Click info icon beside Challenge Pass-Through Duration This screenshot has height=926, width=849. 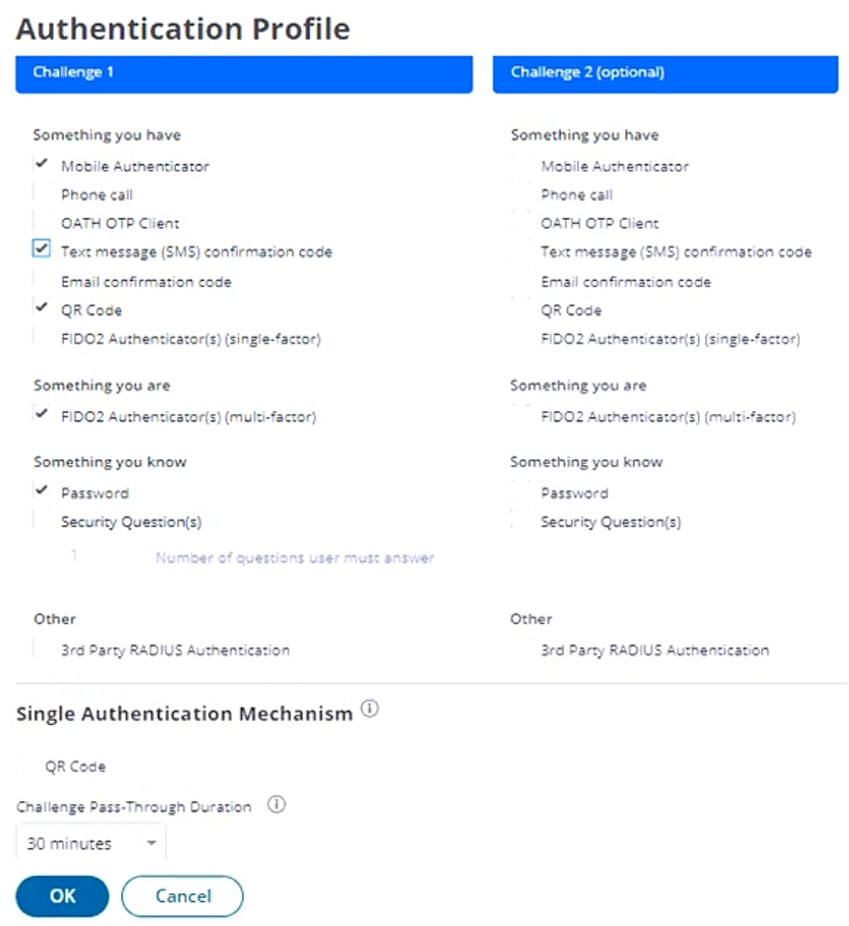pos(277,804)
